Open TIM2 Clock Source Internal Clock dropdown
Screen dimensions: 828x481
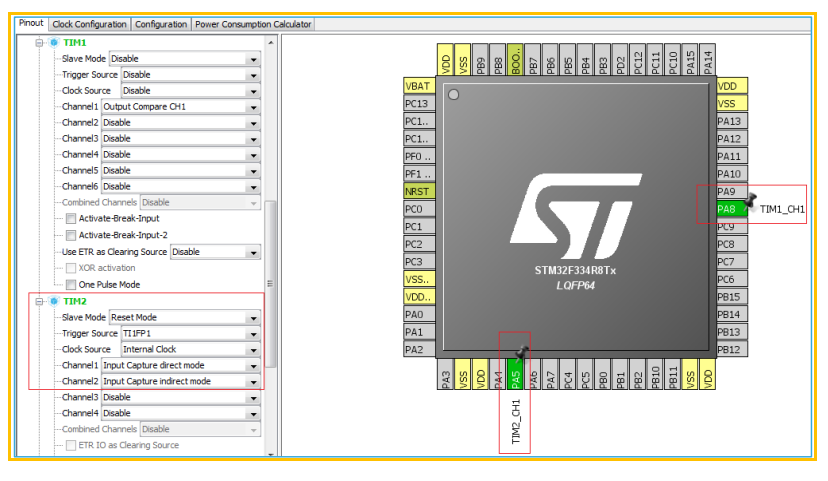(x=191, y=349)
